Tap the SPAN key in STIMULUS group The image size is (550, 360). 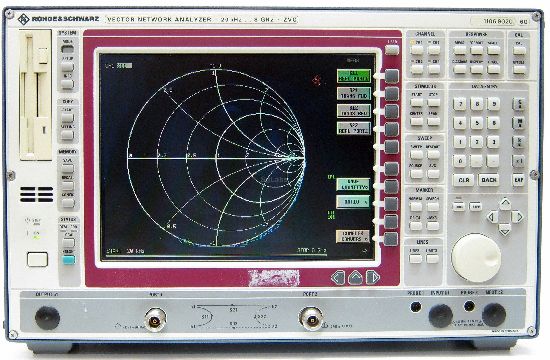point(434,121)
